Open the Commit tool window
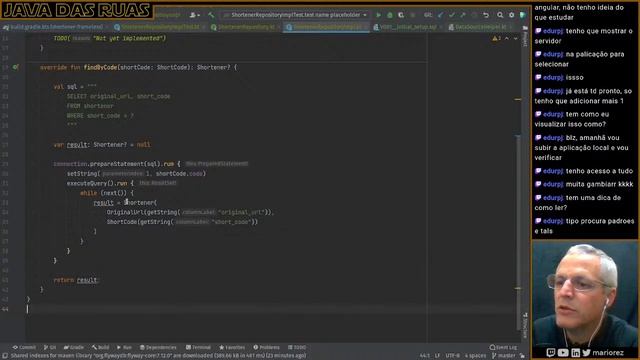Screen dimensions: 640x360 coord(24,347)
